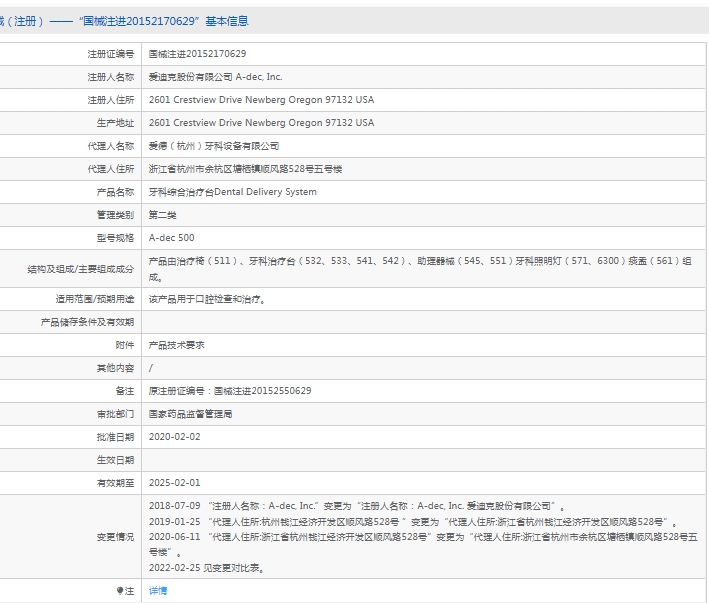The image size is (709, 603).
Task: Select the model value A-dec 500
Action: pyautogui.click(x=171, y=238)
